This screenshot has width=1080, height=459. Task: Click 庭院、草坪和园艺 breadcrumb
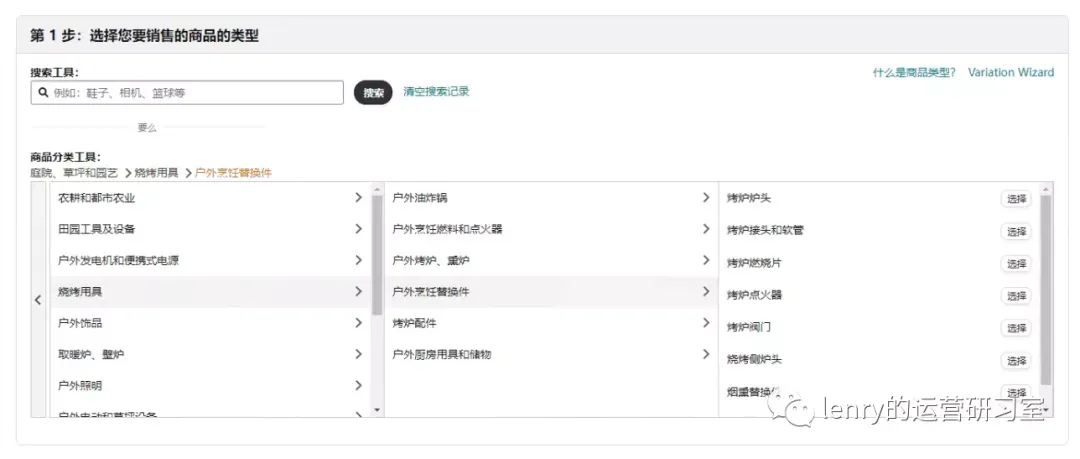click(x=74, y=173)
